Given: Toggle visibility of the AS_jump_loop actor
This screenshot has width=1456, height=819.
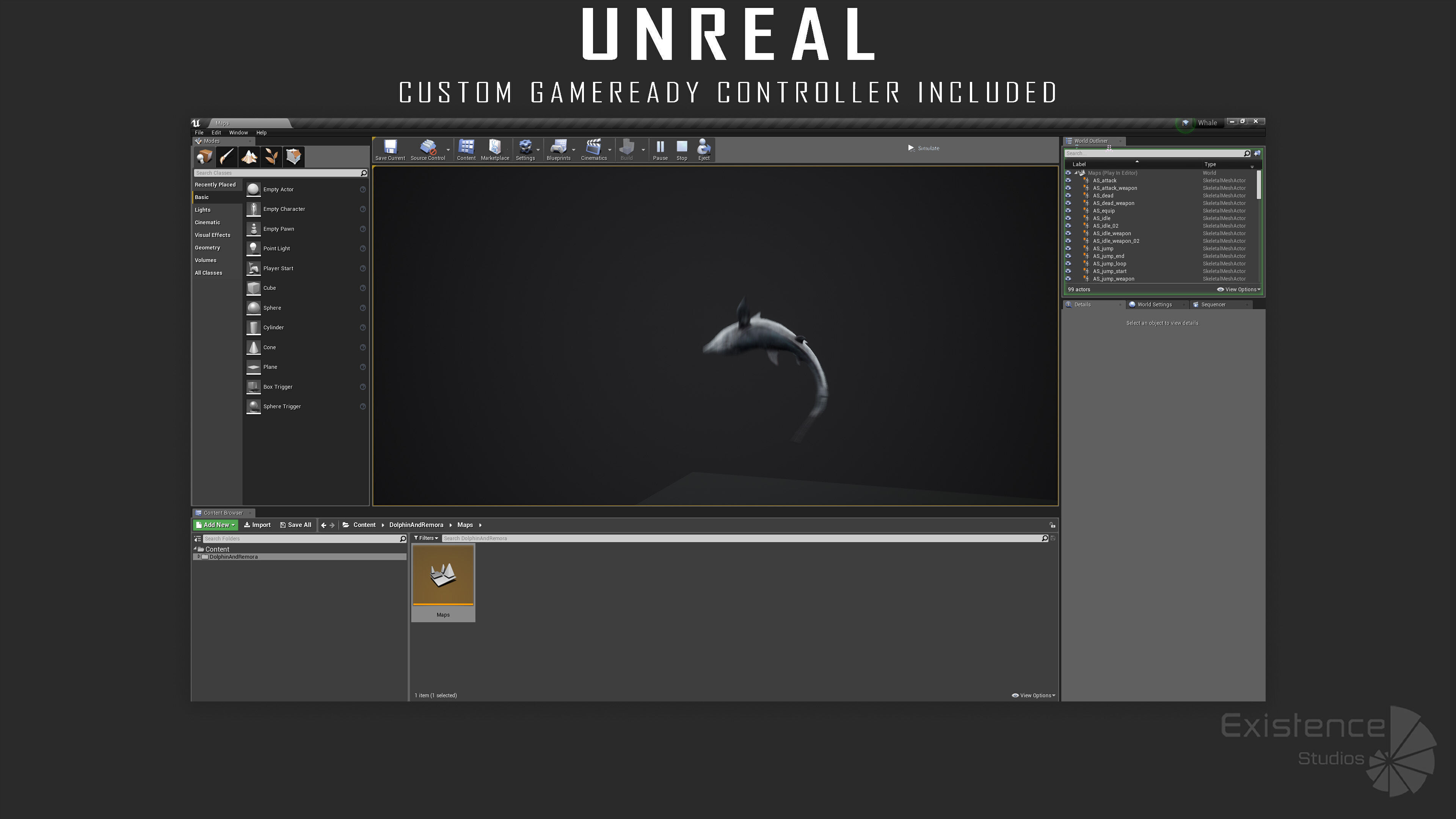Looking at the screenshot, I should tap(1068, 264).
